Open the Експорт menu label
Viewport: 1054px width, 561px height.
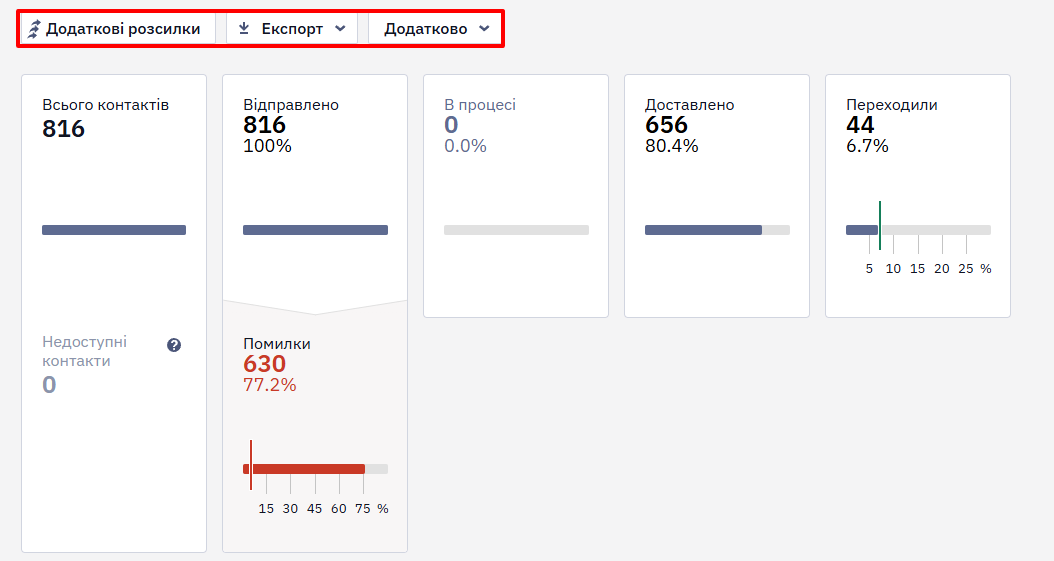click(292, 29)
